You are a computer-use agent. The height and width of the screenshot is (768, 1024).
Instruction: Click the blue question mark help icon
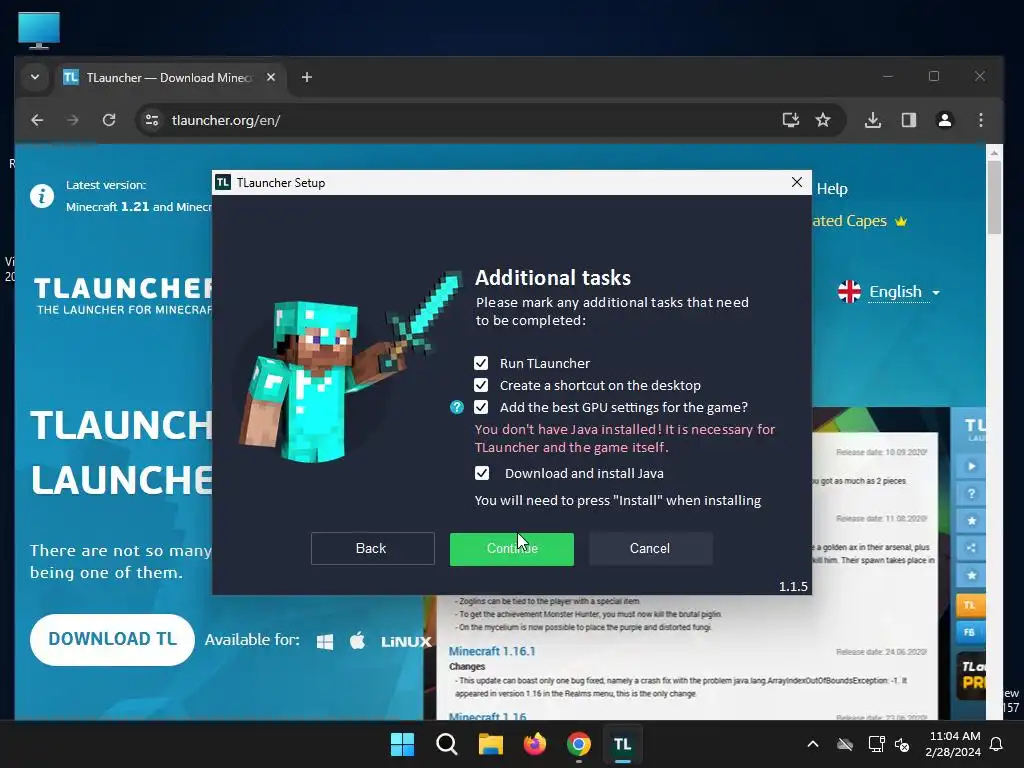point(456,408)
